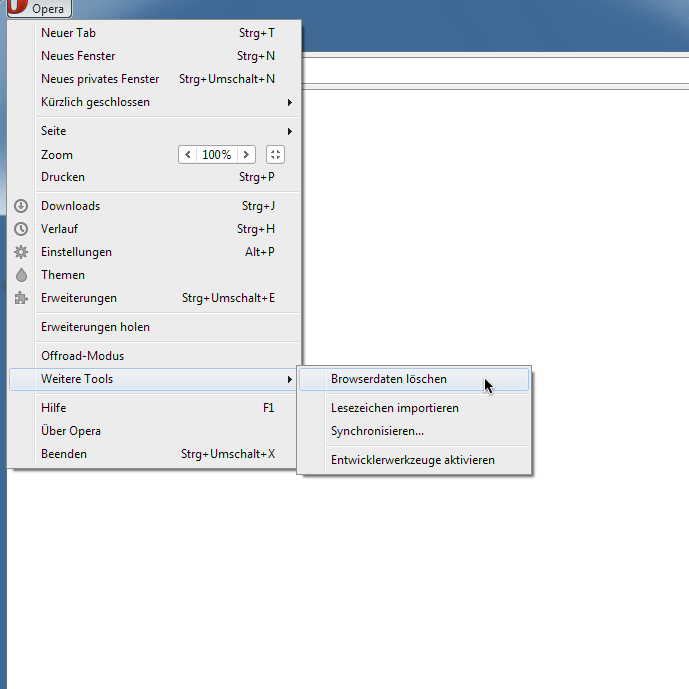Open a new tab via Neuer Tab
Image resolution: width=689 pixels, height=689 pixels.
(x=155, y=33)
